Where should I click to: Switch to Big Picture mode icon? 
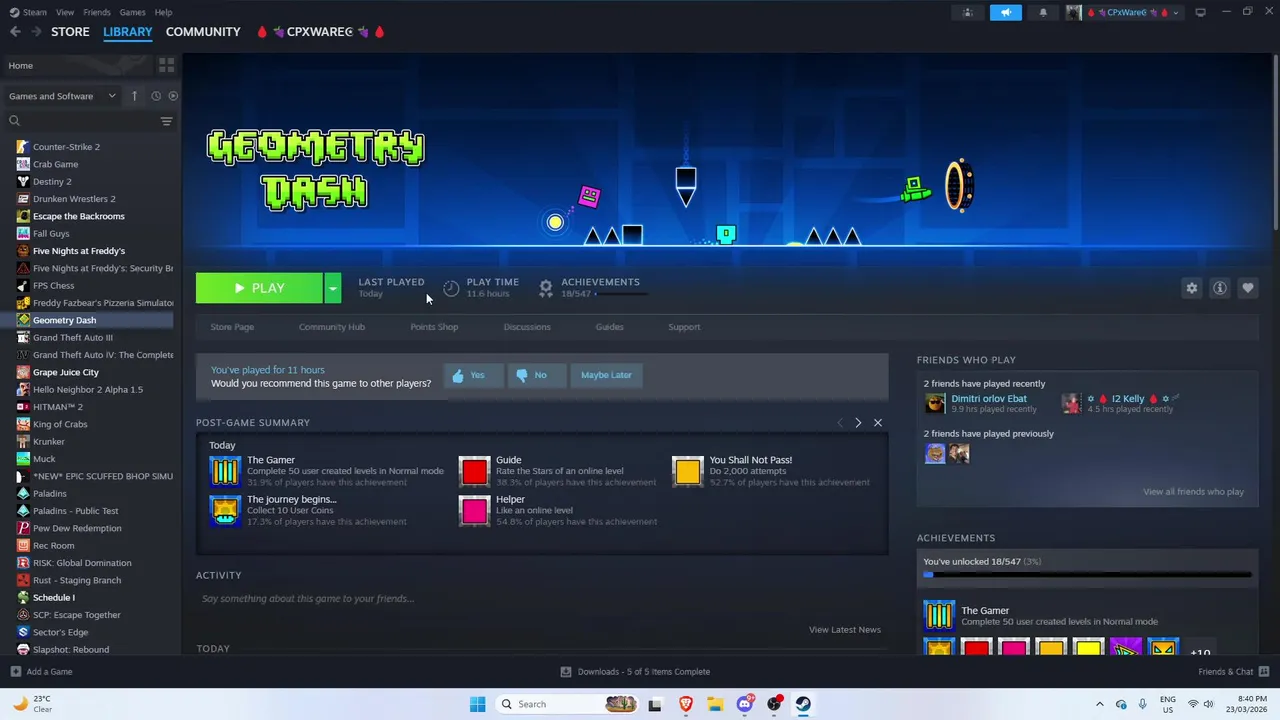click(x=1200, y=12)
